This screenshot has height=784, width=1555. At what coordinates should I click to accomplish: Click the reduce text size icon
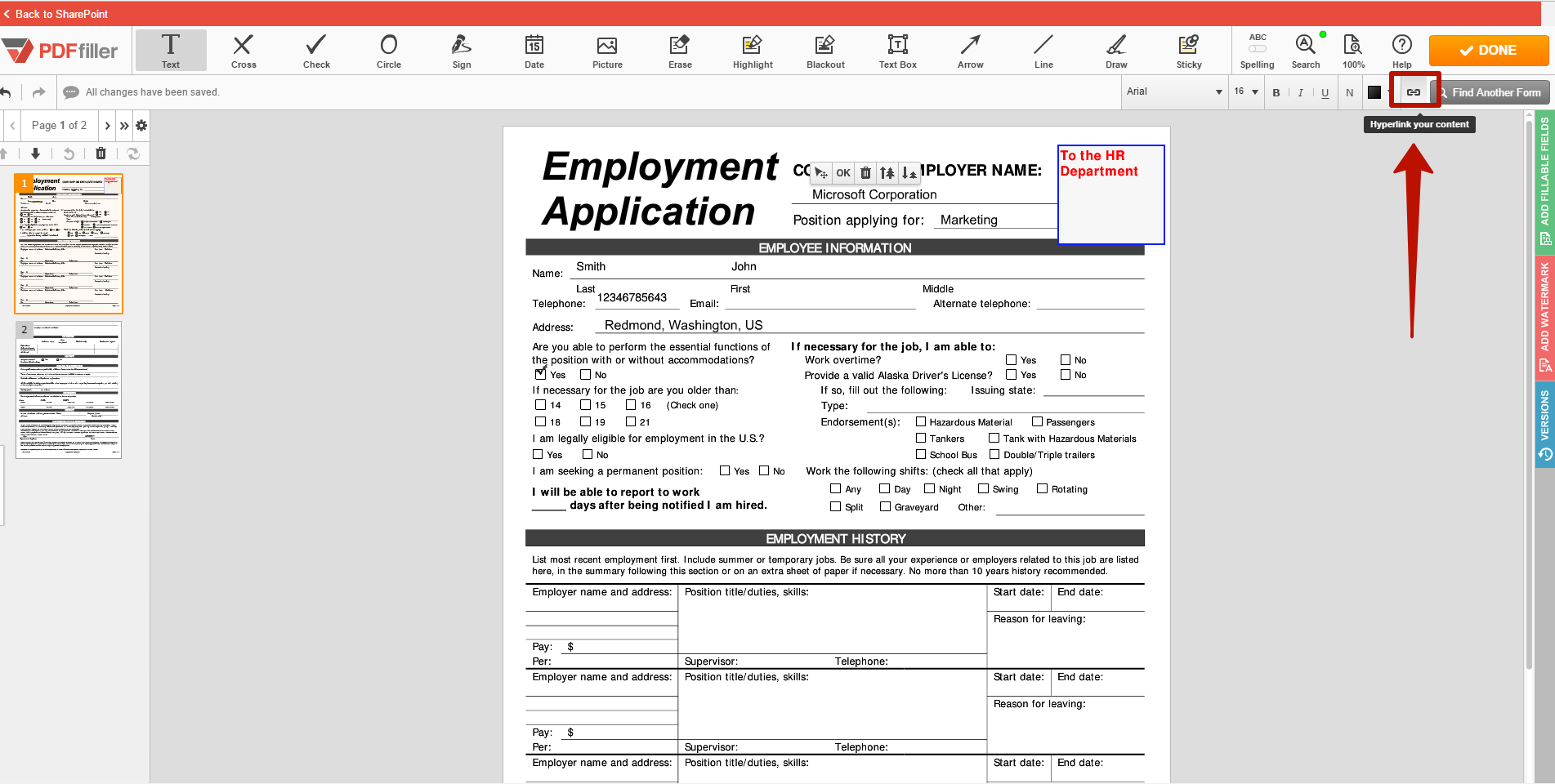click(909, 173)
